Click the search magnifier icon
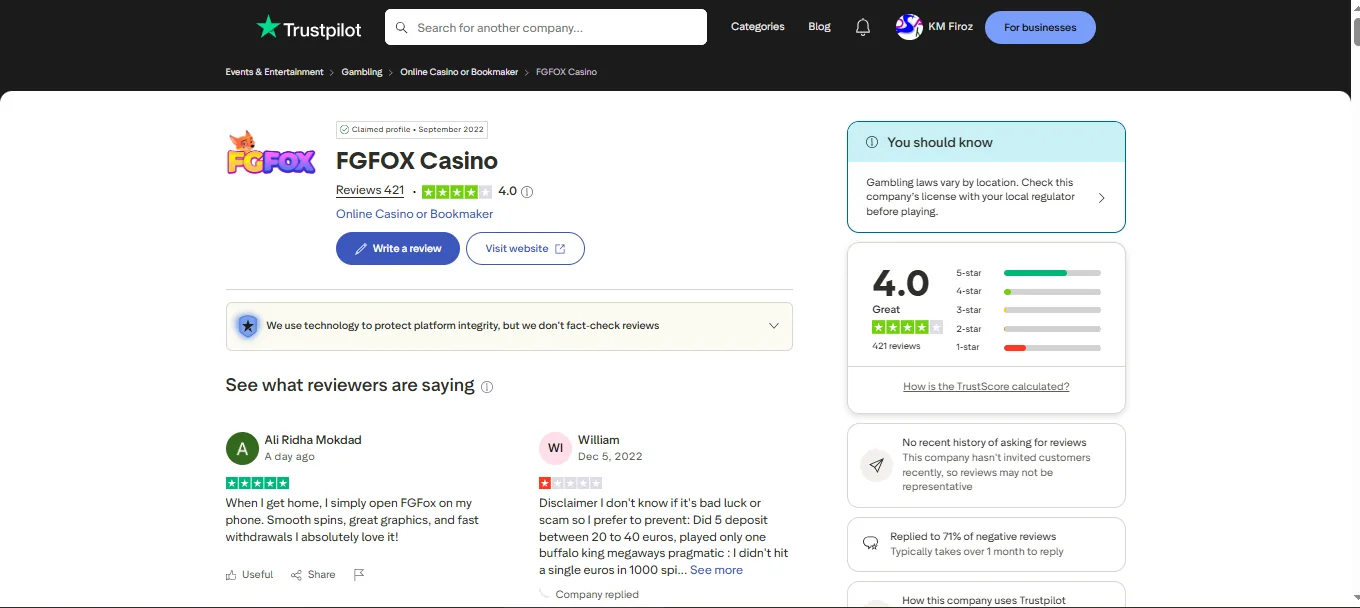The height and width of the screenshot is (608, 1360). tap(402, 28)
